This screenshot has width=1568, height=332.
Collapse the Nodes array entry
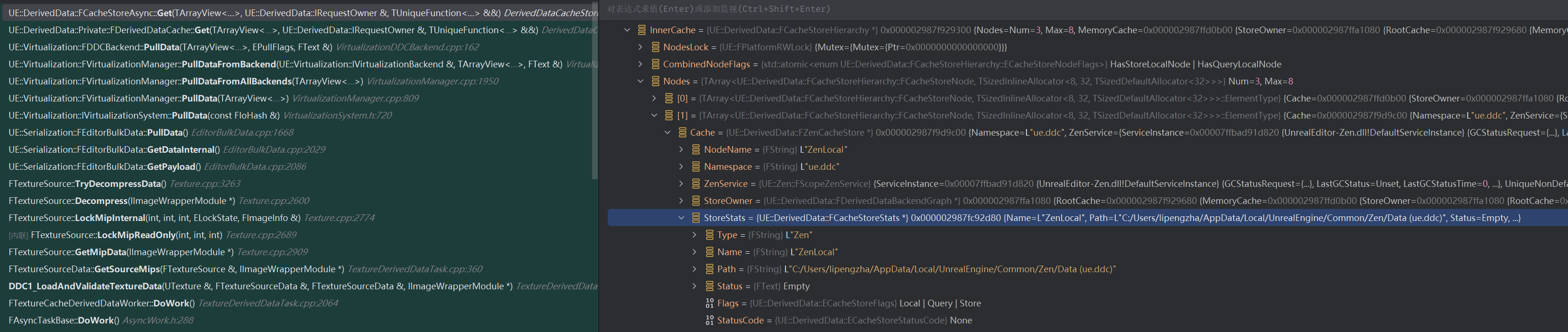[640, 81]
